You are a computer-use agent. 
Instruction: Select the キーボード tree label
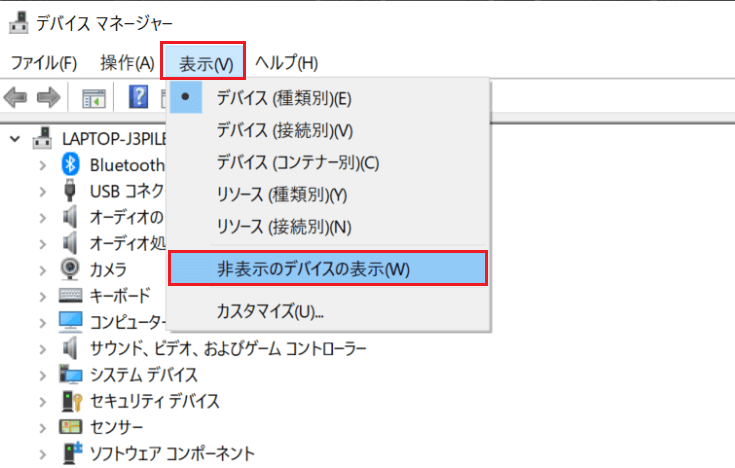(120, 295)
